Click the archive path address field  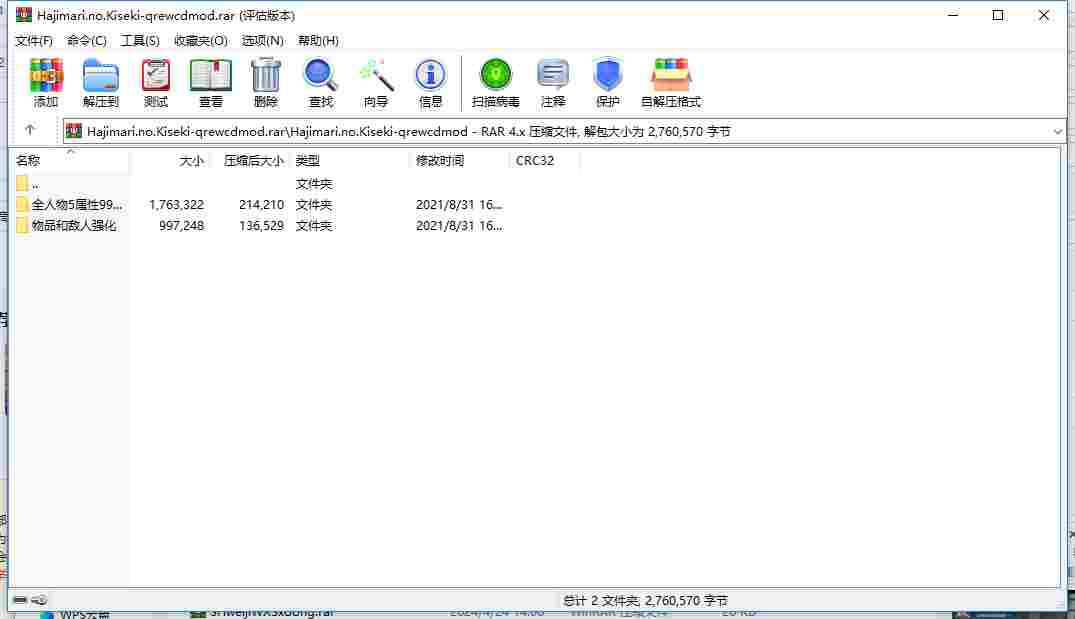pos(564,131)
